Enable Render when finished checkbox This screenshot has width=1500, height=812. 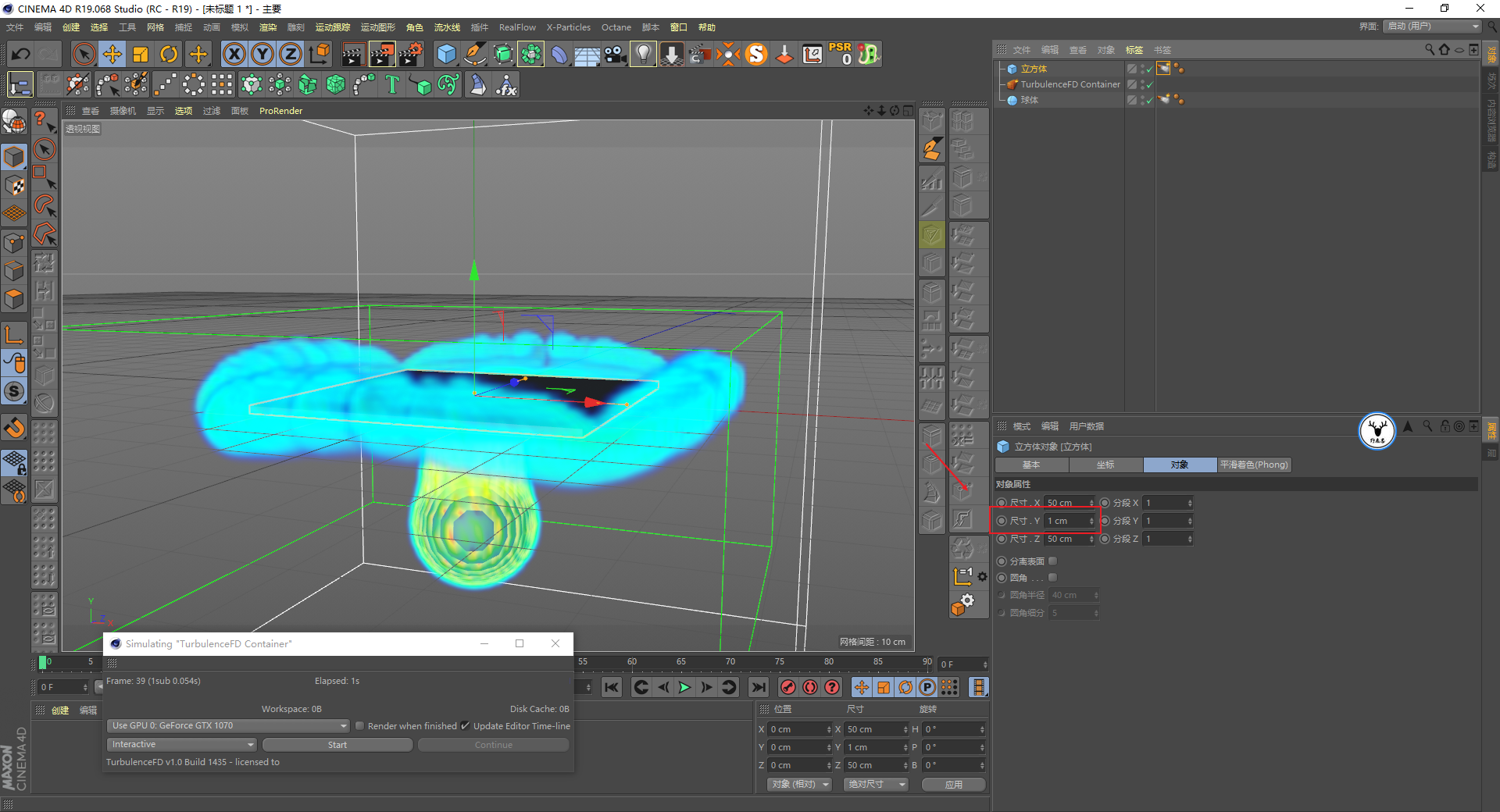[x=360, y=726]
